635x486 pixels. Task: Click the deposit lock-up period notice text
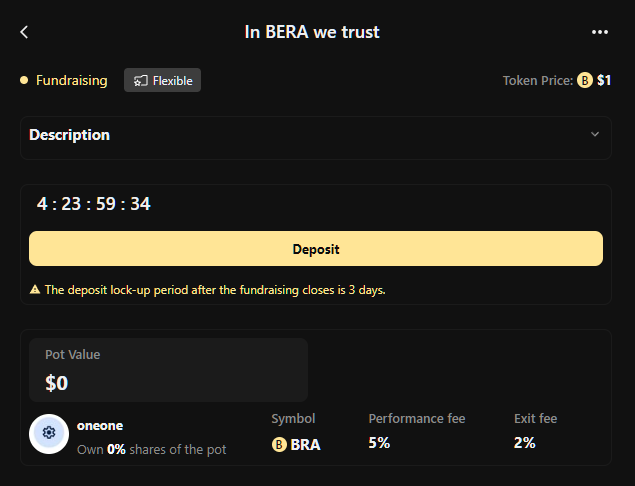click(x=215, y=290)
